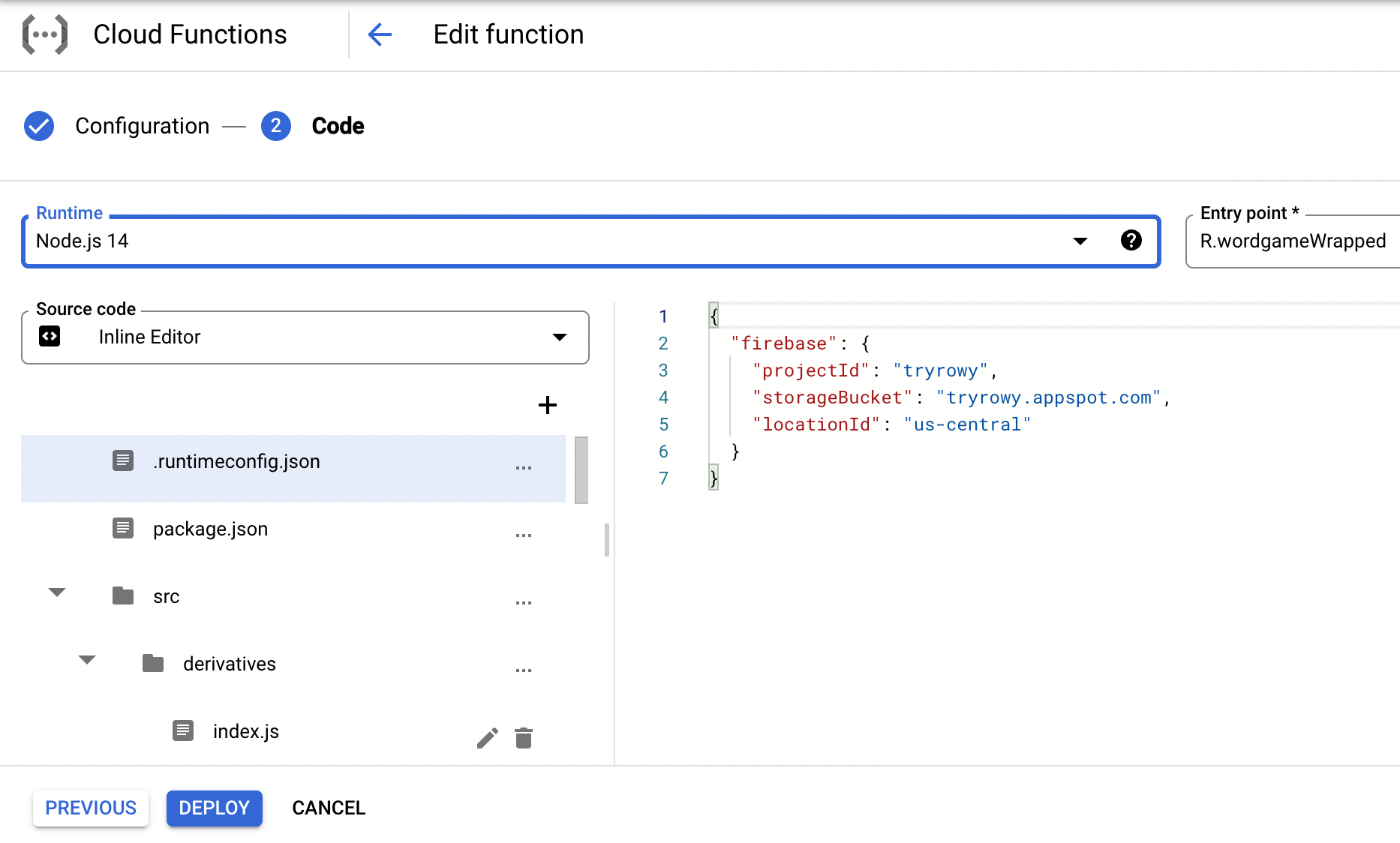This screenshot has height=843, width=1400.
Task: Open the Runtime Node.js 14 dropdown
Action: tap(1080, 241)
